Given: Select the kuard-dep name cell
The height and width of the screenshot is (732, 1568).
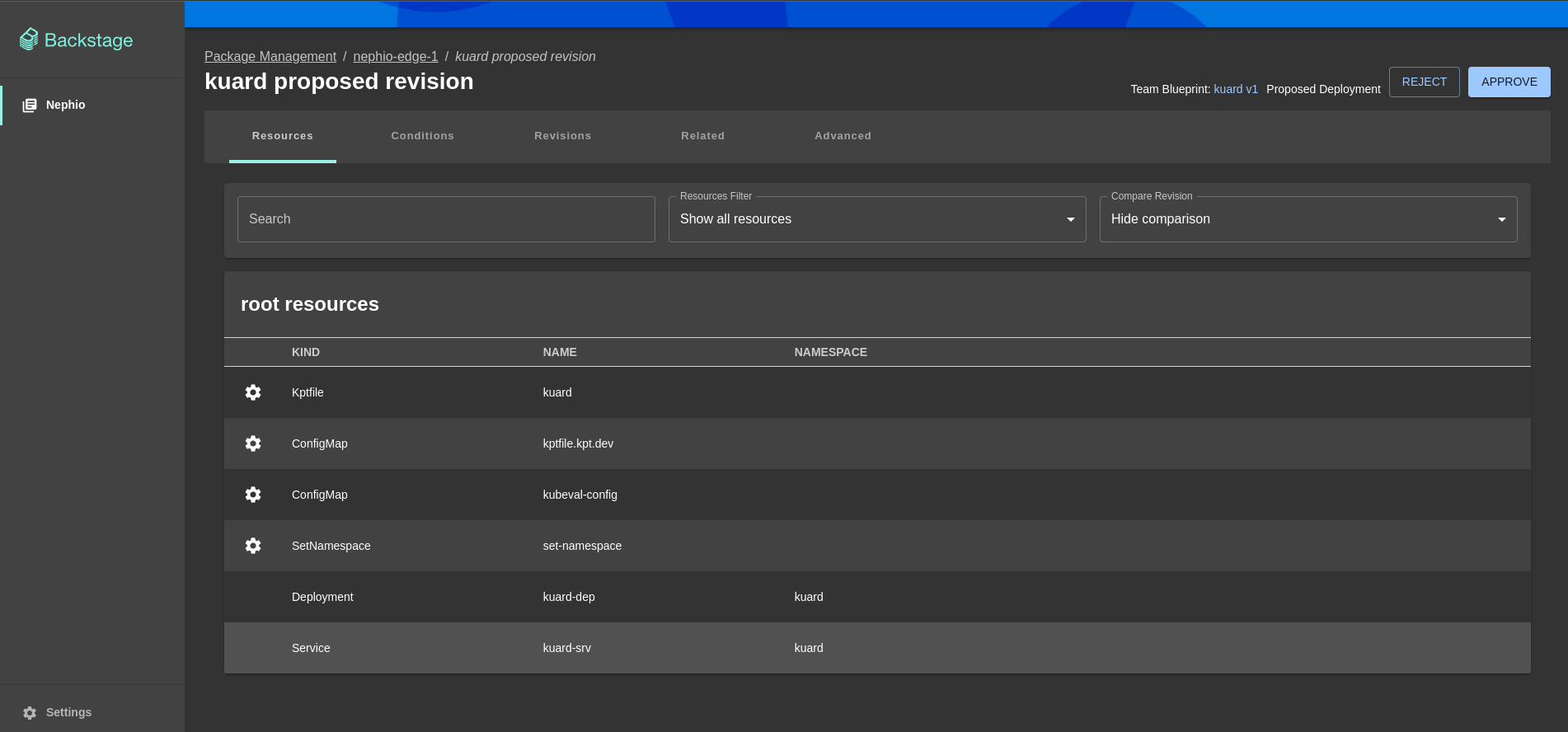Looking at the screenshot, I should [x=569, y=597].
